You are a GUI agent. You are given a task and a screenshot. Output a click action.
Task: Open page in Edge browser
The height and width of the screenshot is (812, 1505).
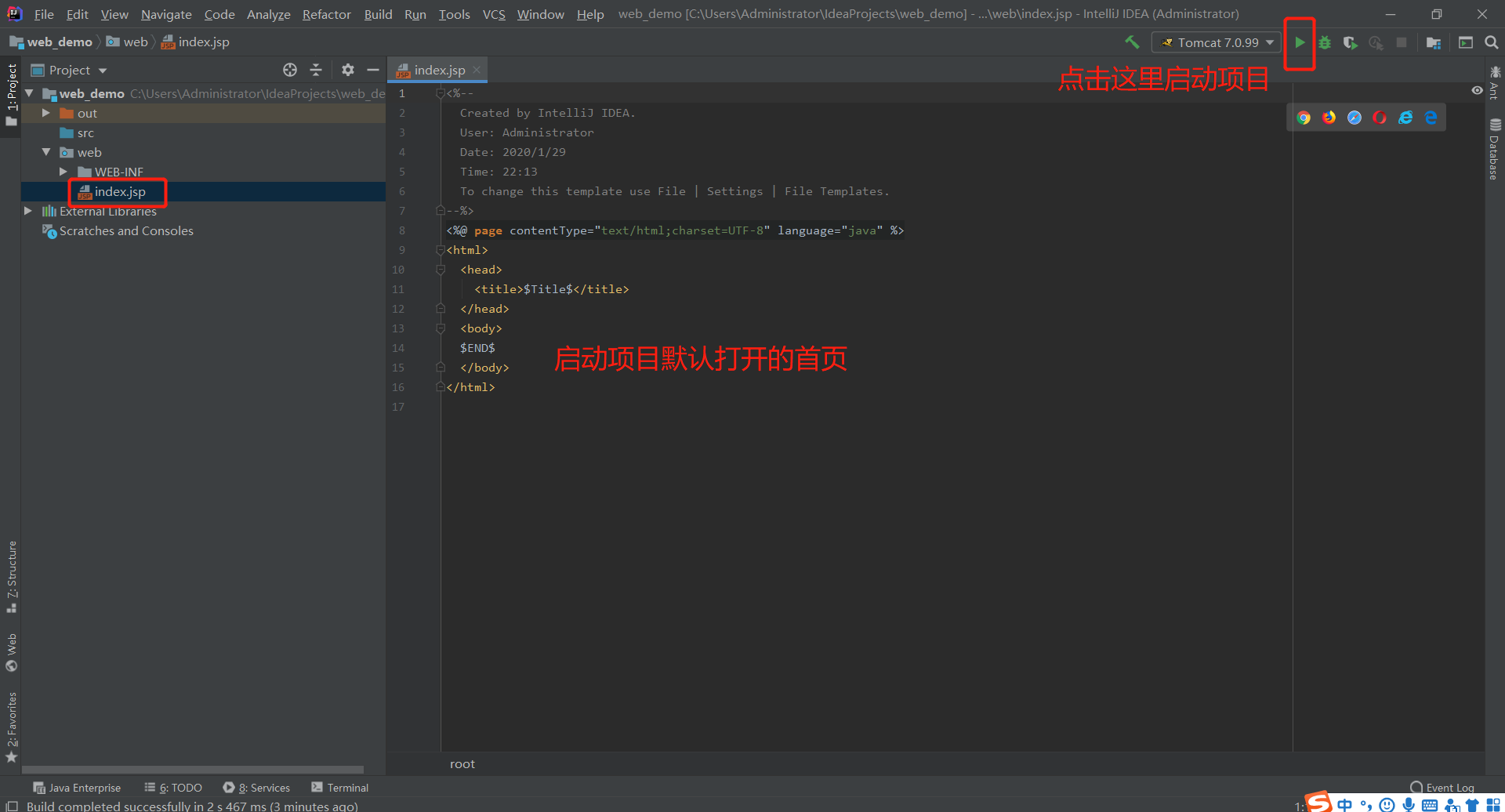(x=1431, y=118)
